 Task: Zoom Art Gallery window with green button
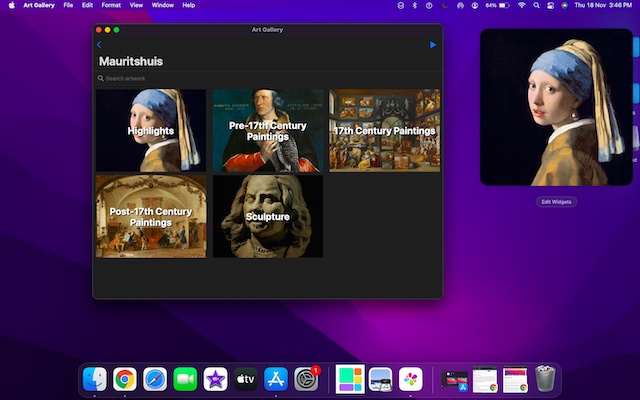click(116, 30)
